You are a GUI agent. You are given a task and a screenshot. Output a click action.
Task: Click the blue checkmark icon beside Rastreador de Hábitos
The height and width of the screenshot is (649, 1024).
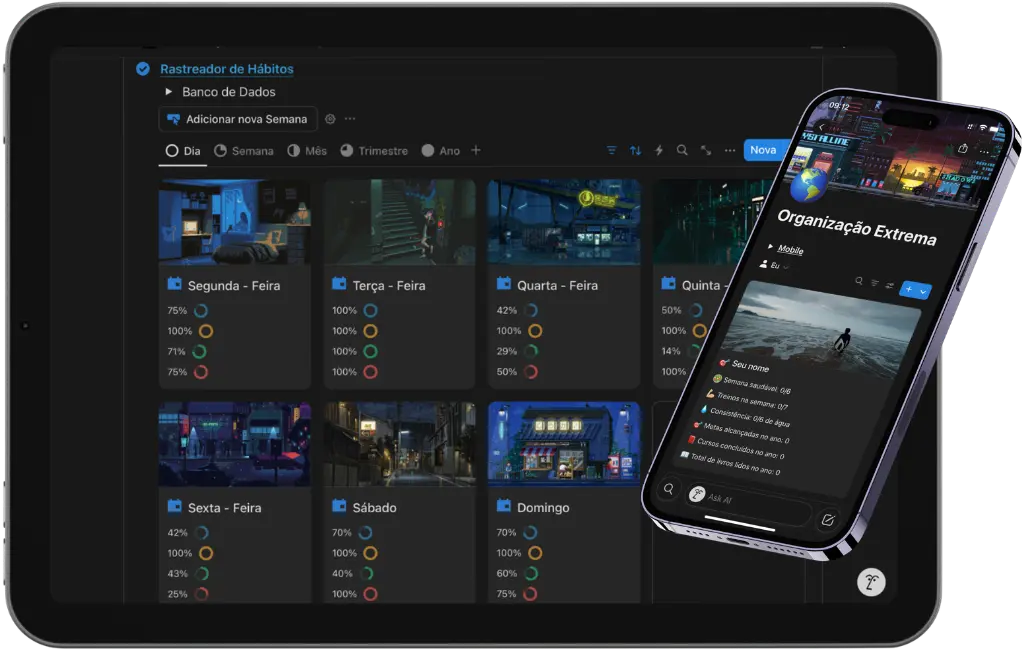click(142, 69)
